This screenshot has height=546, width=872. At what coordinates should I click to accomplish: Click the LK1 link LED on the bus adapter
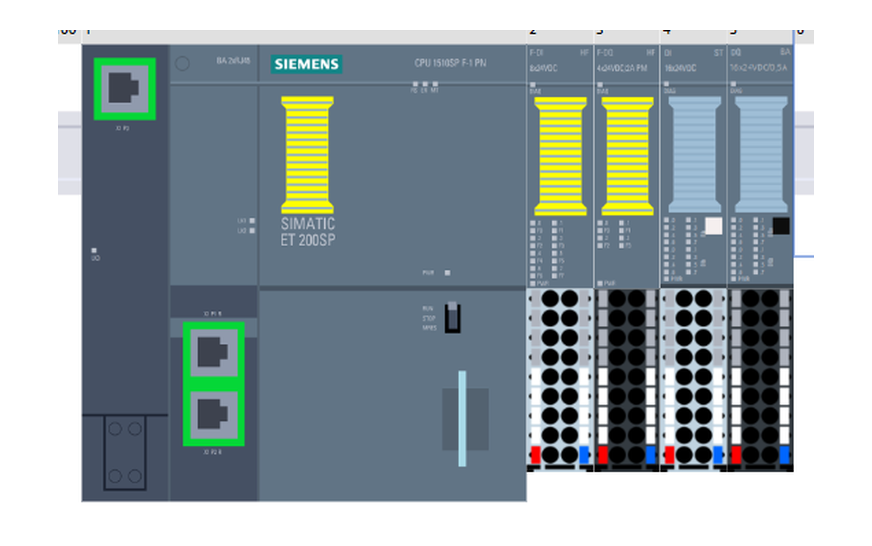(x=252, y=221)
